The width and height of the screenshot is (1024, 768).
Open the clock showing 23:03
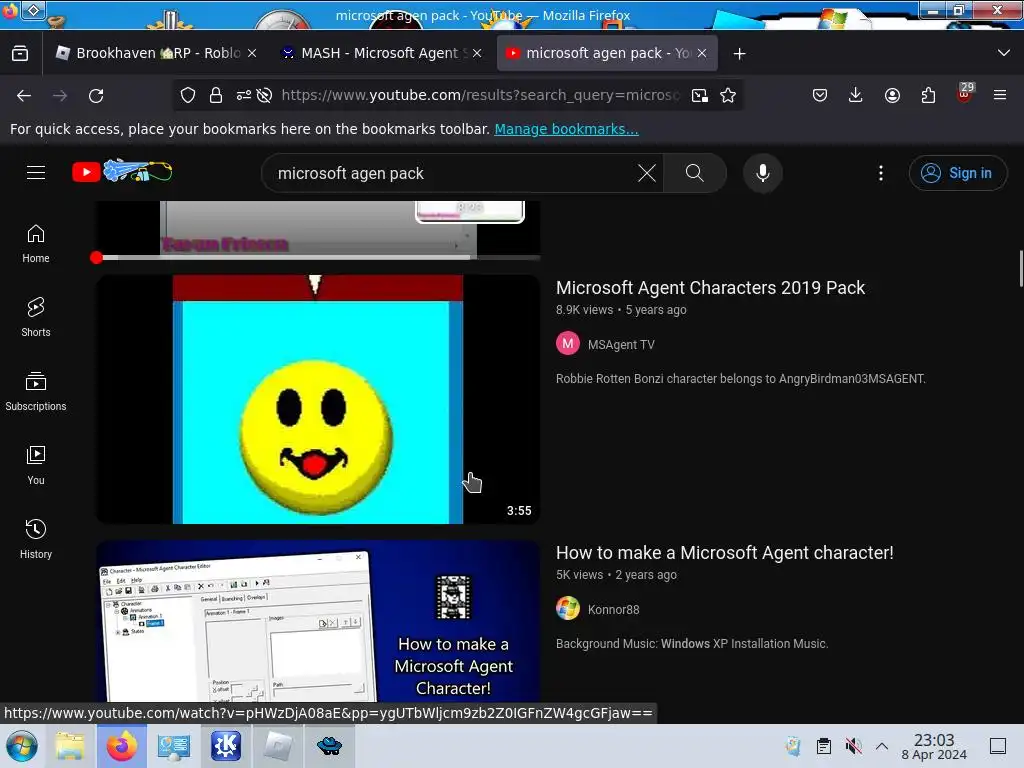tap(934, 746)
